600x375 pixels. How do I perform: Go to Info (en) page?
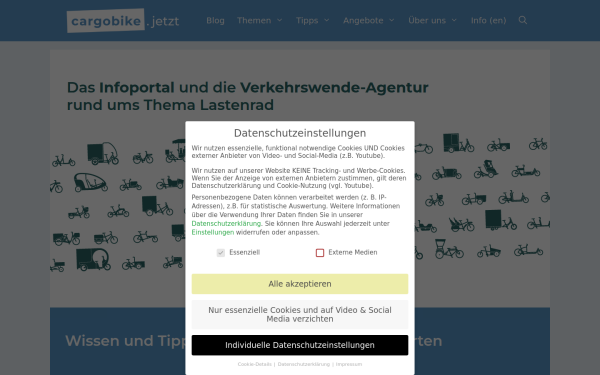click(488, 21)
